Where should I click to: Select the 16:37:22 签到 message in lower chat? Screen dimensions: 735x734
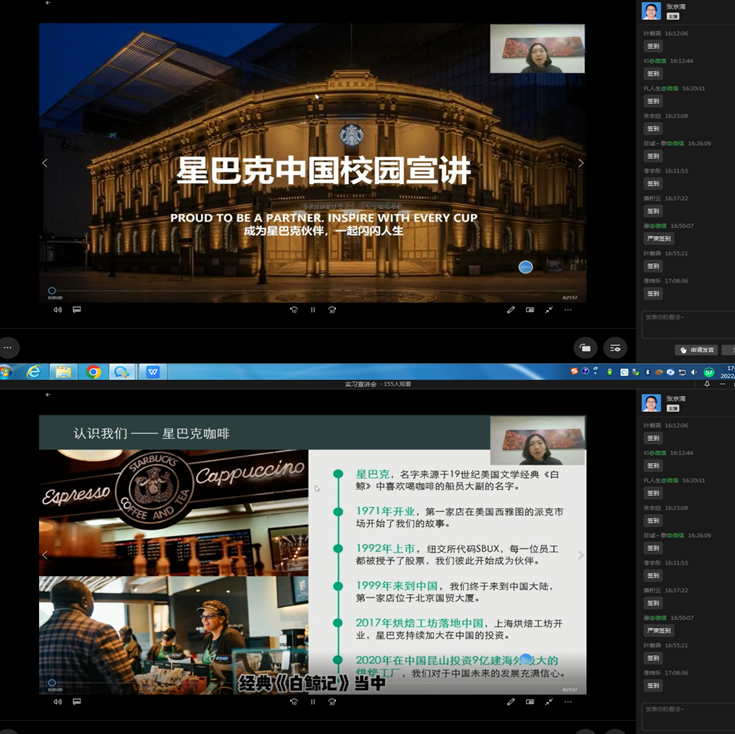tap(653, 603)
